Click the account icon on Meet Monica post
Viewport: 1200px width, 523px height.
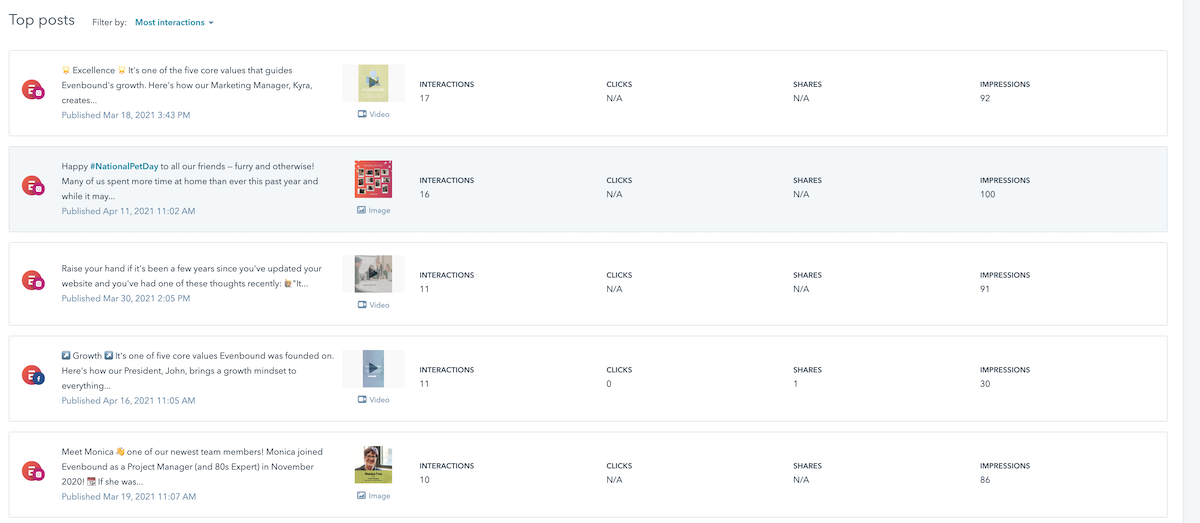point(34,471)
